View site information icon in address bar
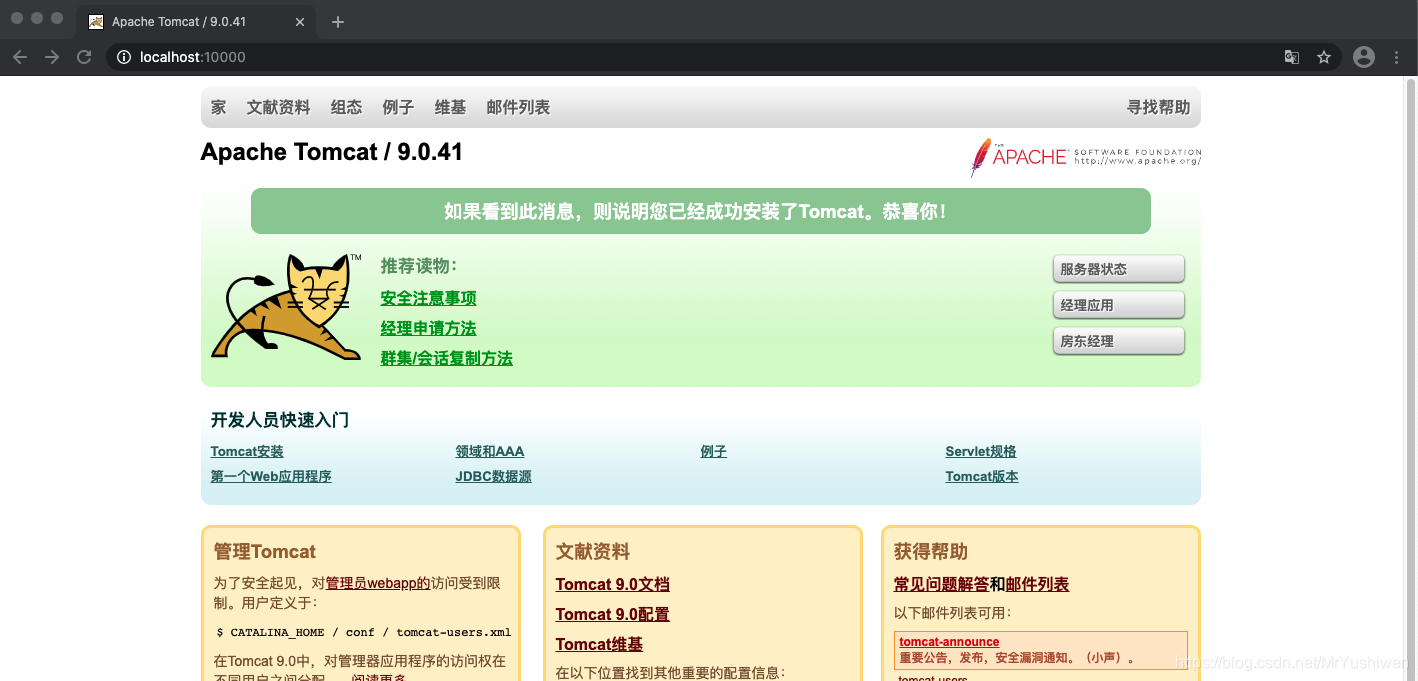1418x681 pixels. (x=124, y=57)
